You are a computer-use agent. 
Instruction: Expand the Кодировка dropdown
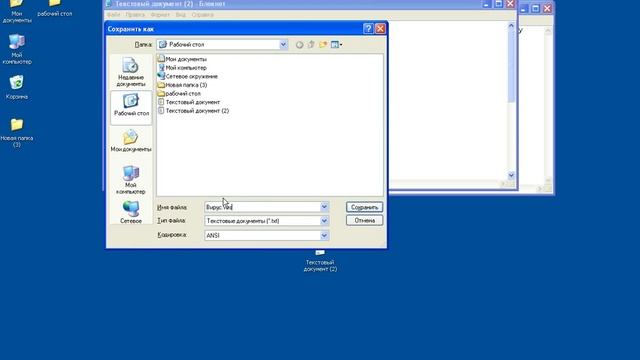tap(324, 235)
